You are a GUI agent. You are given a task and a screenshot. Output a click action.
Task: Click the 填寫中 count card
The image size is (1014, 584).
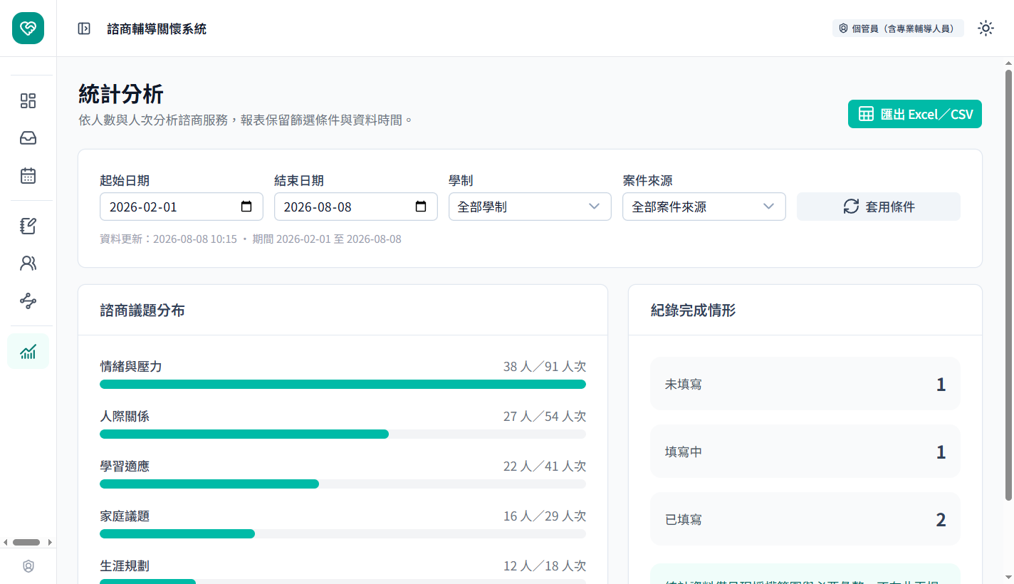point(805,451)
